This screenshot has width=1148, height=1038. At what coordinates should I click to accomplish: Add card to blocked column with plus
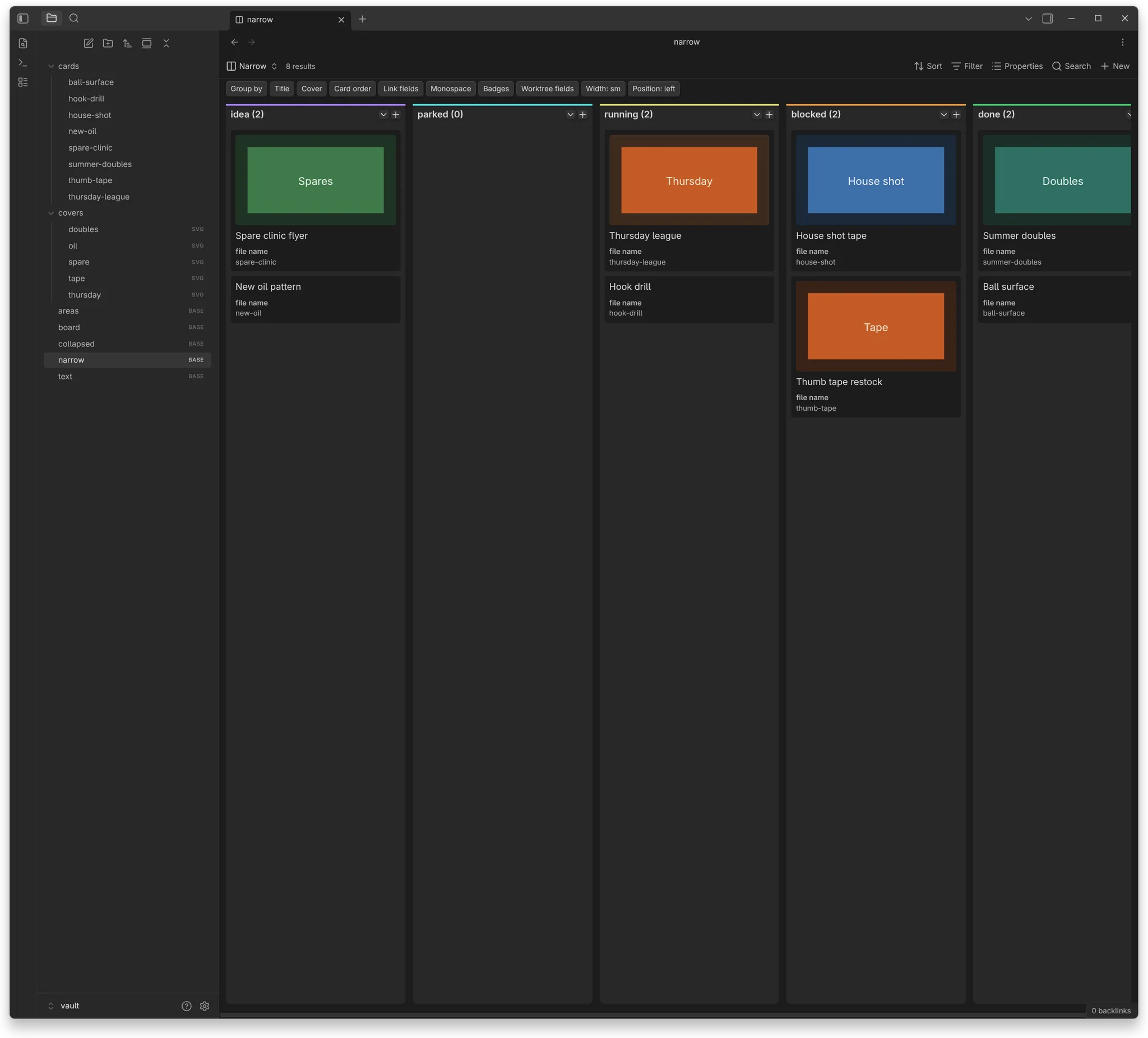956,114
